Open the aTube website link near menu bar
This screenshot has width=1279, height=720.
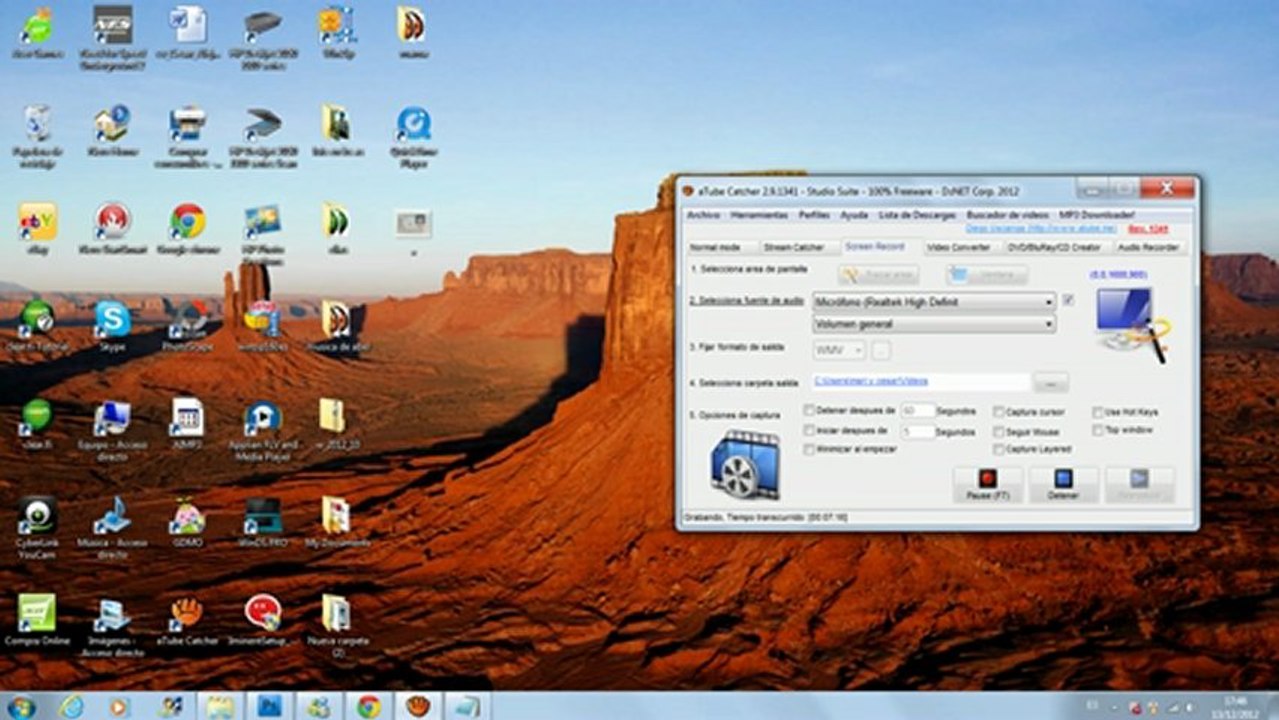tap(1041, 229)
